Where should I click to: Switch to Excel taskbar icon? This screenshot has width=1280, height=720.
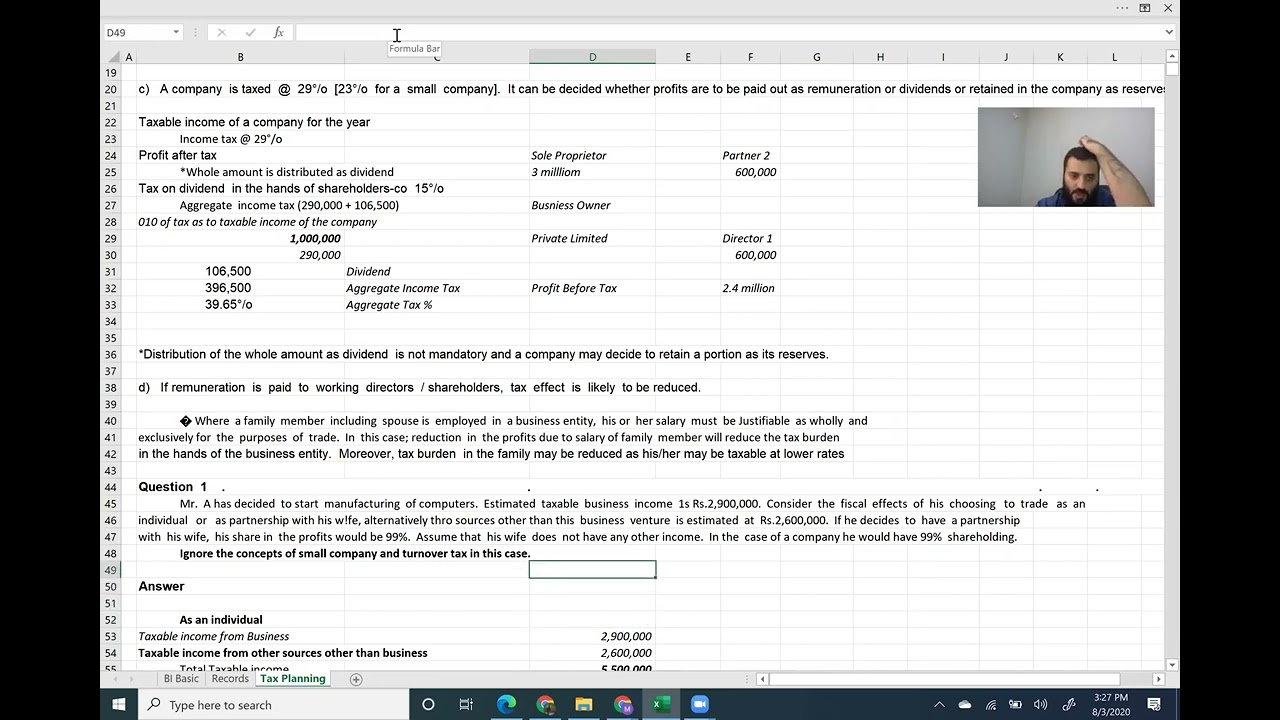(x=661, y=704)
